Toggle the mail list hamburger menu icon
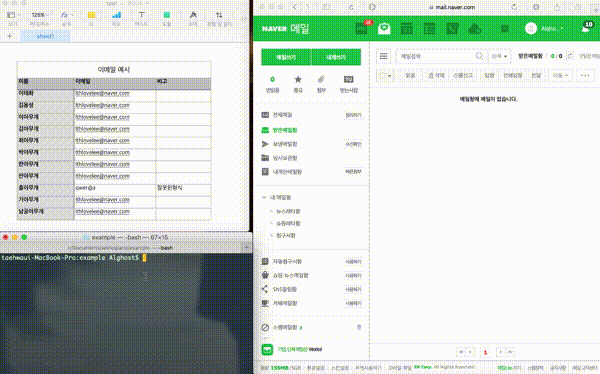 pyautogui.click(x=383, y=56)
